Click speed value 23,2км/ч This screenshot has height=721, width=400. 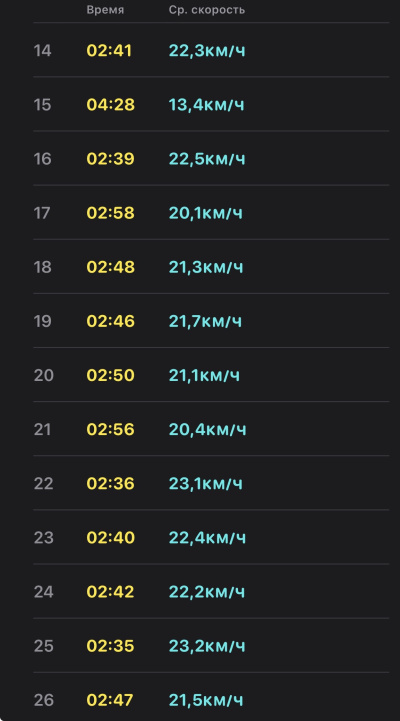click(x=207, y=647)
